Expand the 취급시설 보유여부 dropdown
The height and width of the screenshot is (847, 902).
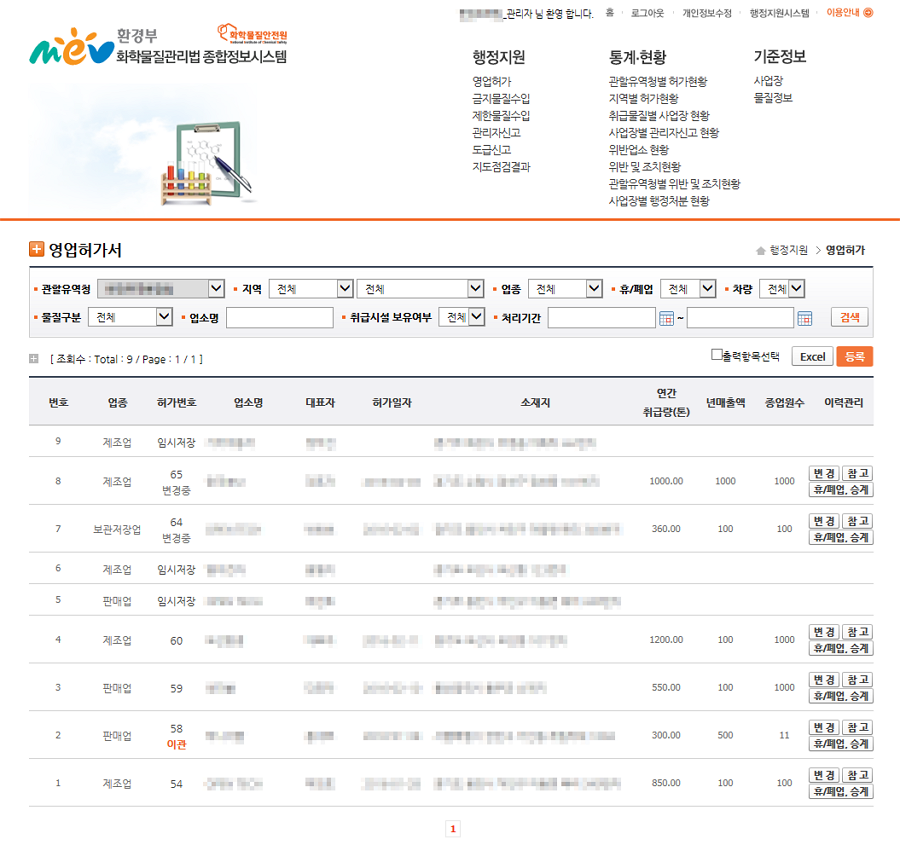tap(462, 317)
